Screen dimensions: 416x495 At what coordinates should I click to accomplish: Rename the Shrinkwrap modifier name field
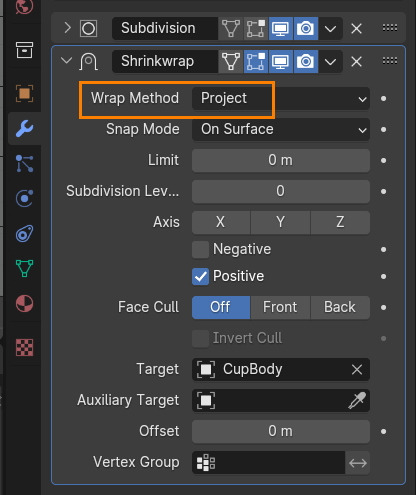click(x=165, y=61)
